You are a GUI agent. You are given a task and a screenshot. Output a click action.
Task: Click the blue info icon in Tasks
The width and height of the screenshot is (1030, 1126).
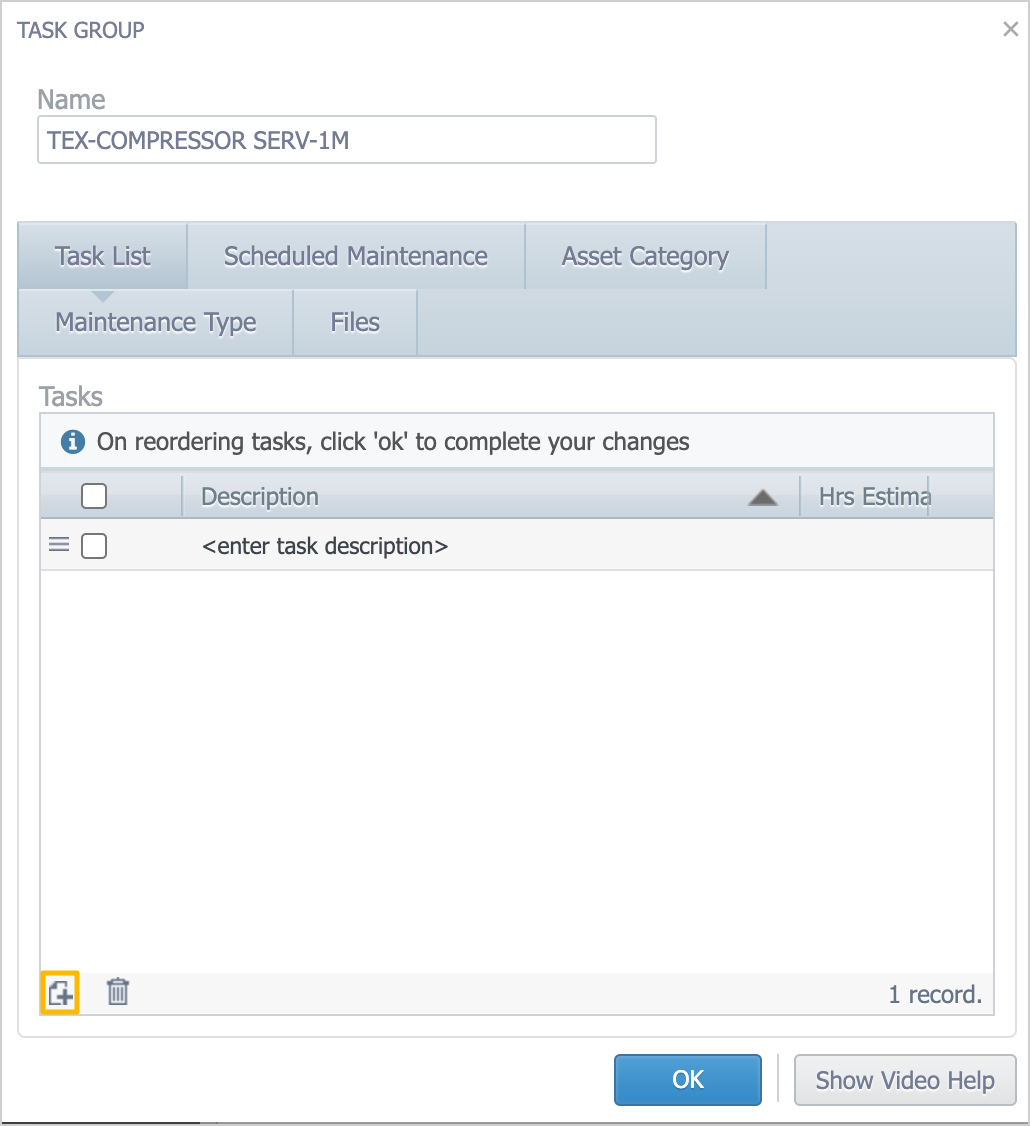tap(72, 441)
